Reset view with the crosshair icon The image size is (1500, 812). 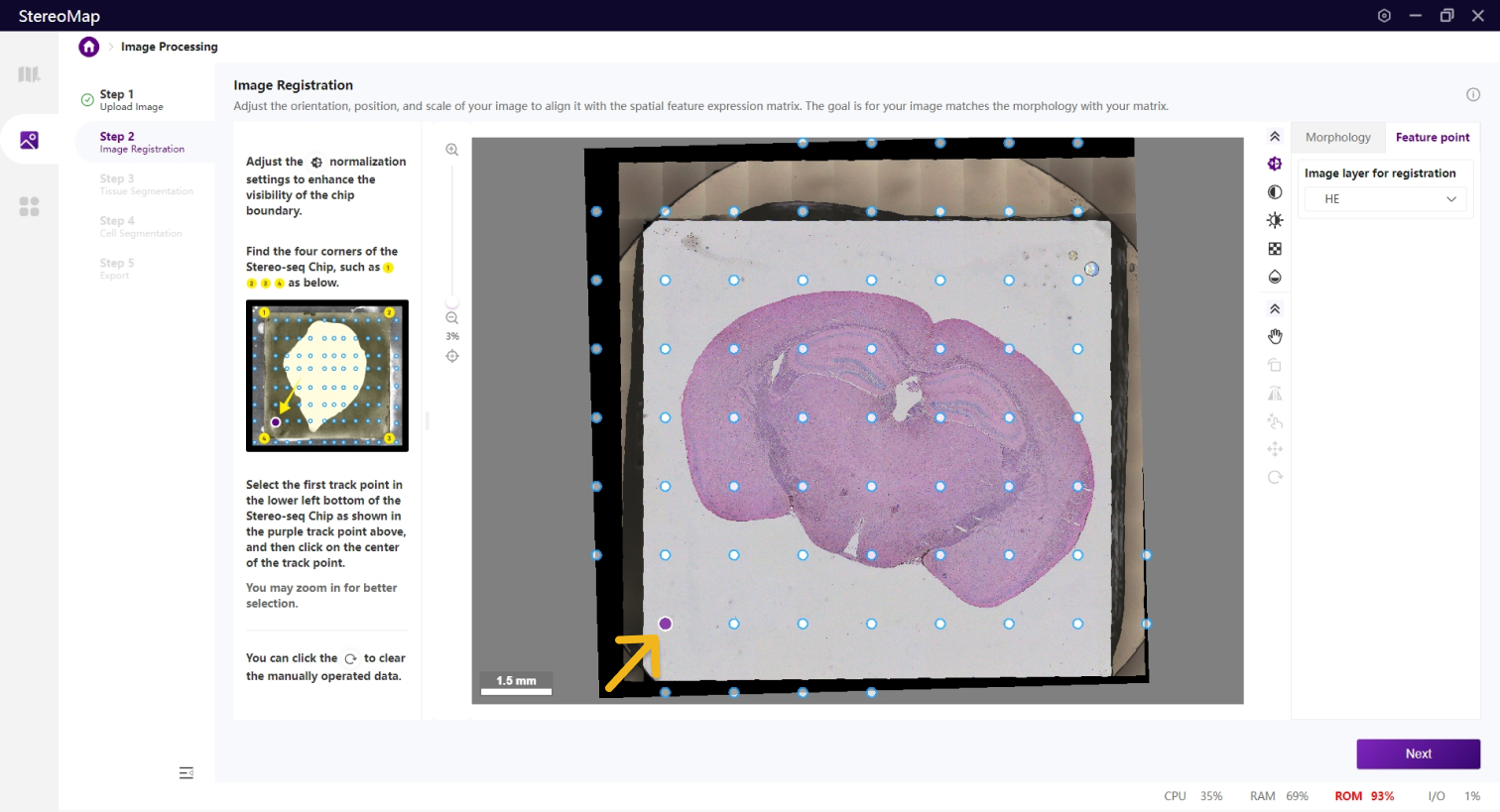coord(452,356)
